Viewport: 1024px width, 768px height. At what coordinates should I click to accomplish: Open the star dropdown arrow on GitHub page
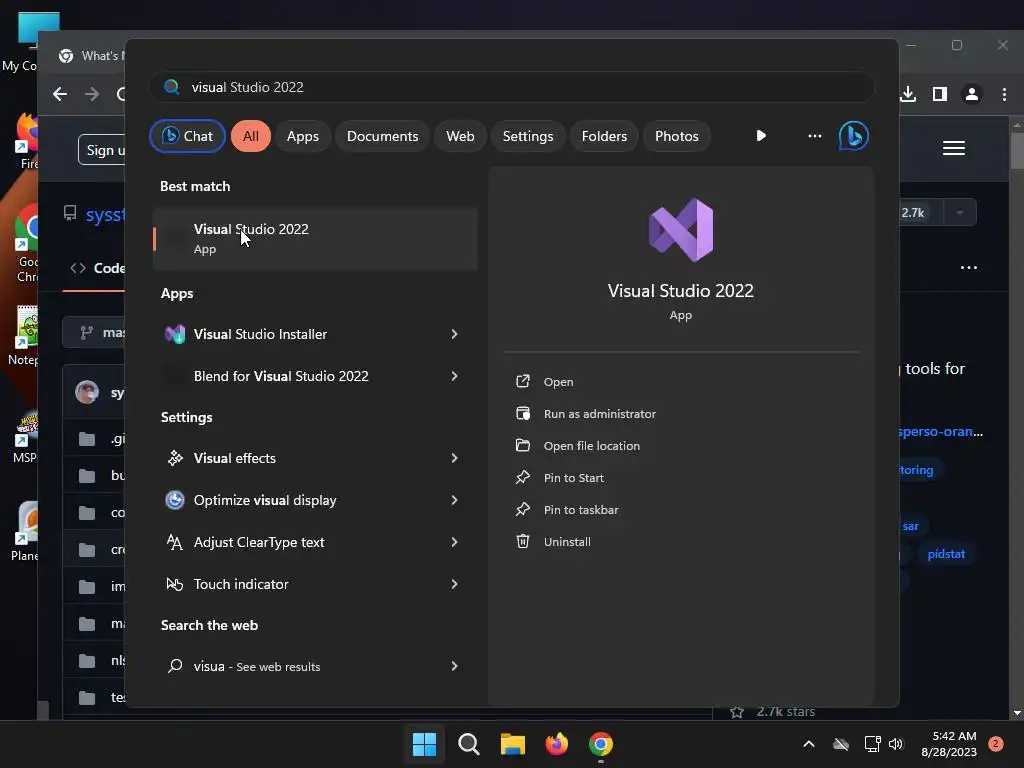[x=959, y=213]
